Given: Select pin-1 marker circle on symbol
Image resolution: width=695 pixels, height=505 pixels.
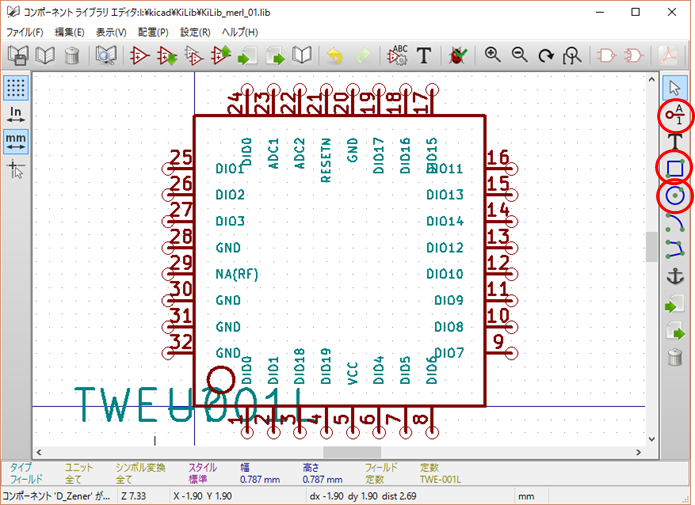Looking at the screenshot, I should pos(221,380).
